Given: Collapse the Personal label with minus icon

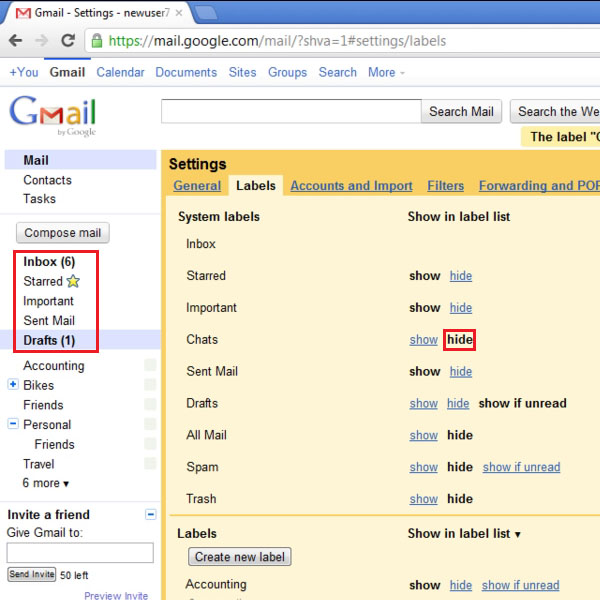Looking at the screenshot, I should pyautogui.click(x=13, y=424).
